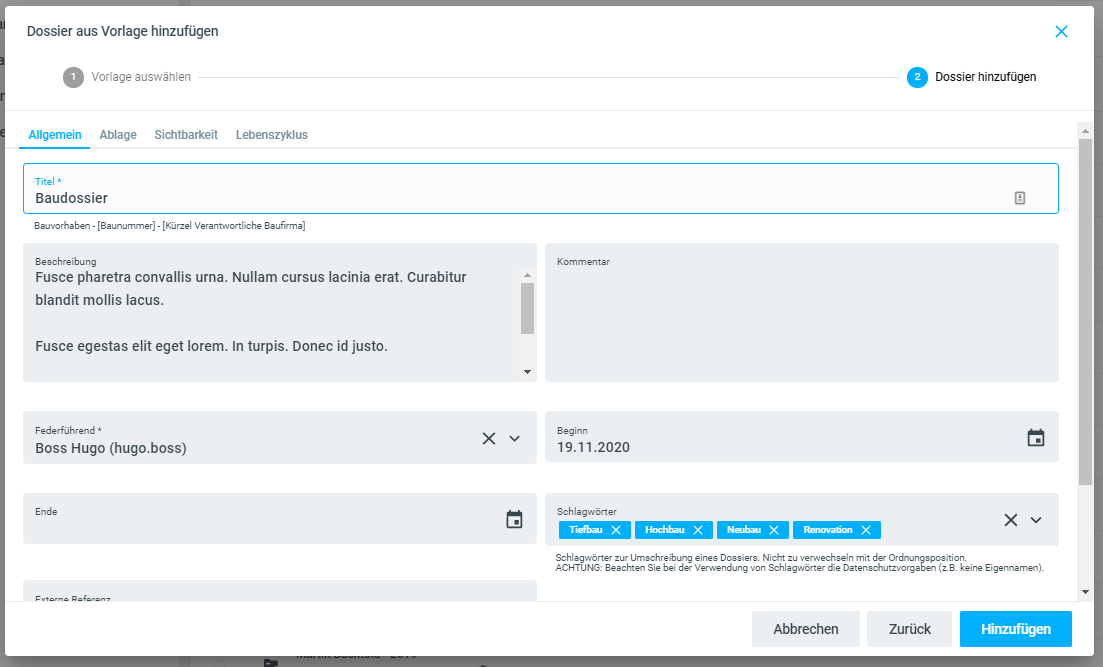Remove the Neubau keyword tag
The height and width of the screenshot is (667, 1103).
(774, 530)
